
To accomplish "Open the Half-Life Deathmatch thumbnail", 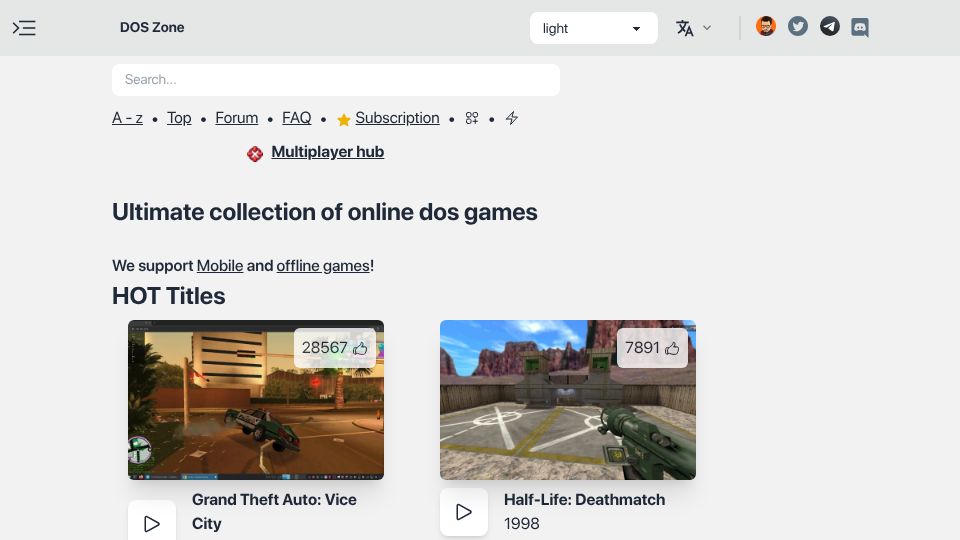I will 568,400.
